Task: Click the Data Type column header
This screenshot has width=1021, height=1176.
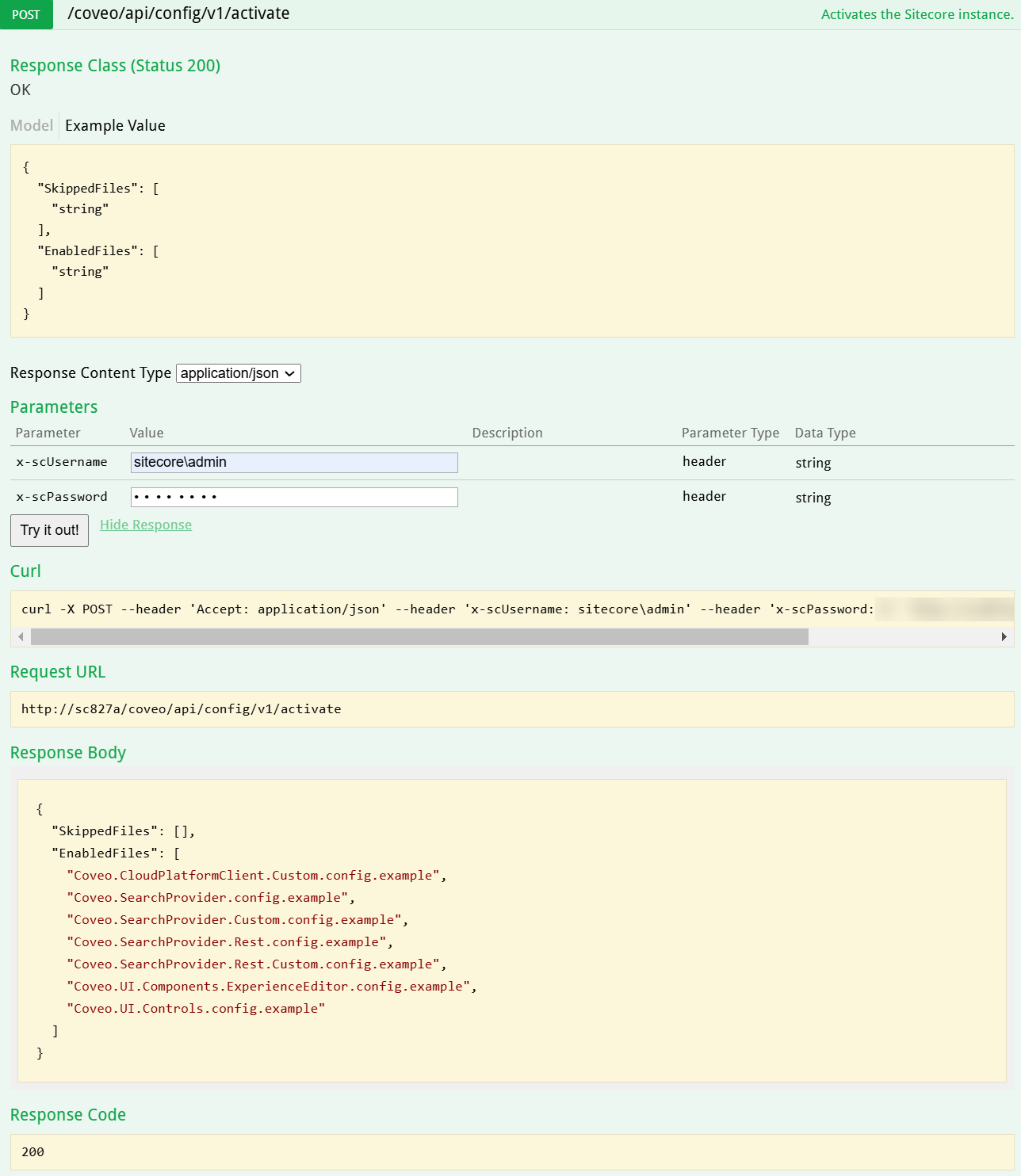Action: coord(825,433)
